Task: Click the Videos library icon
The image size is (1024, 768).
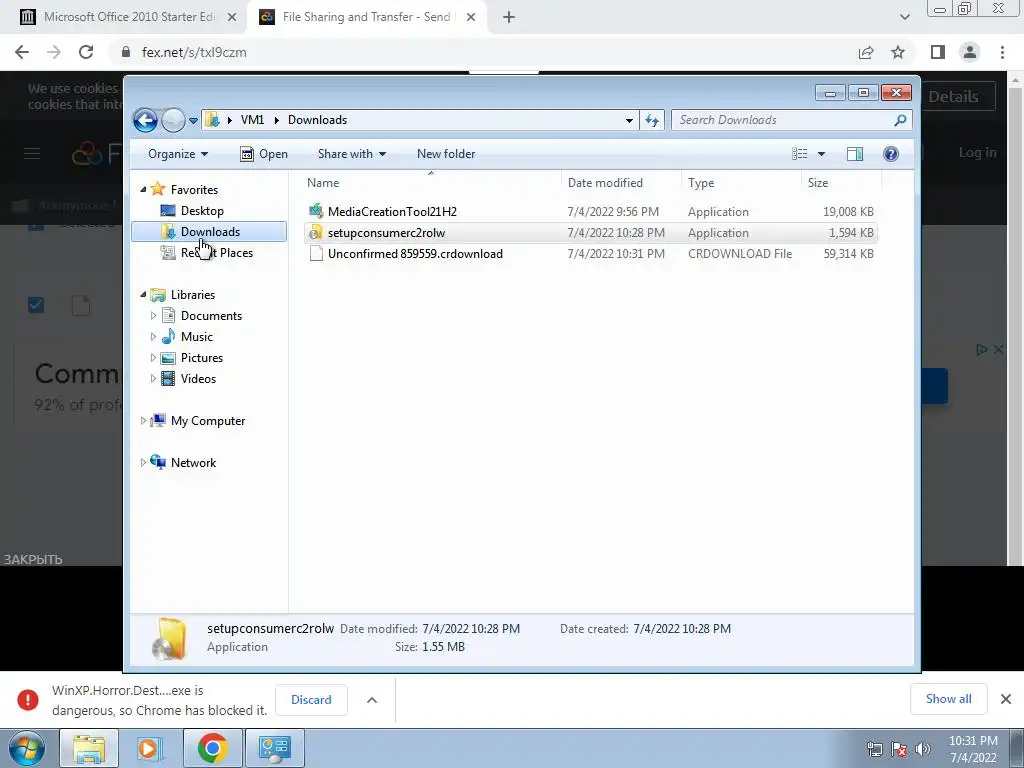Action: coord(168,379)
